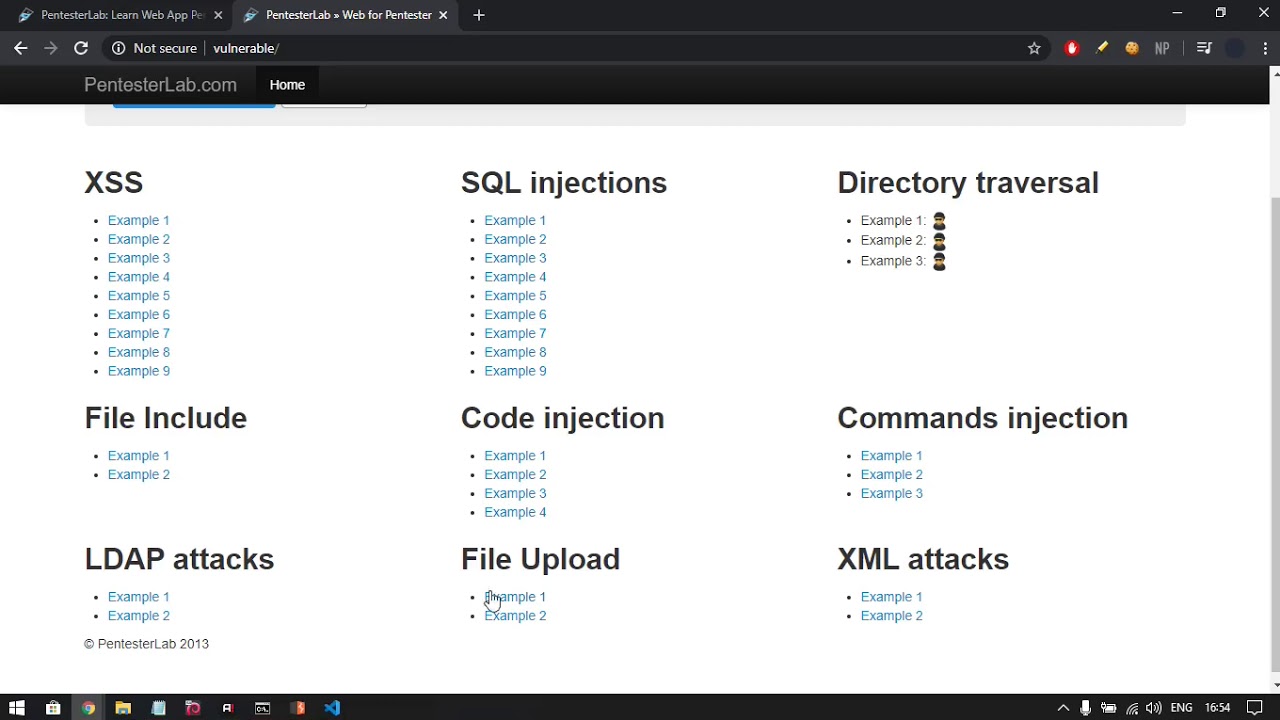Open Commands injection Example 1
Screen dimensions: 1280x720
tap(892, 456)
